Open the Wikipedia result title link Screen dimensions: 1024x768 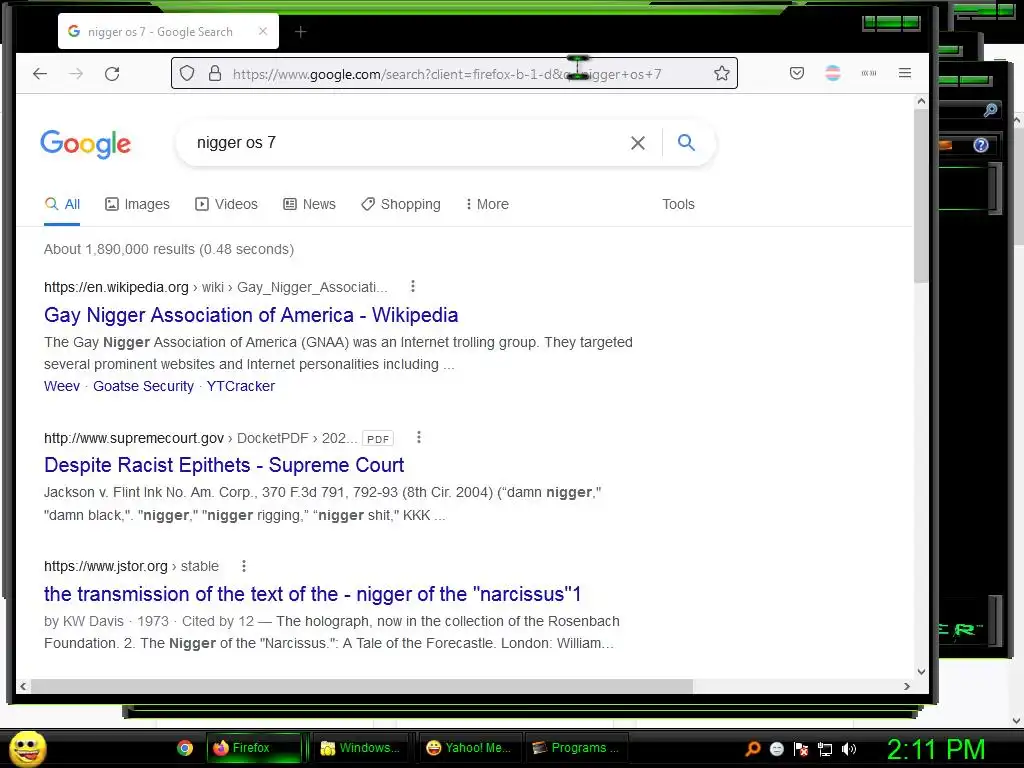coord(251,315)
